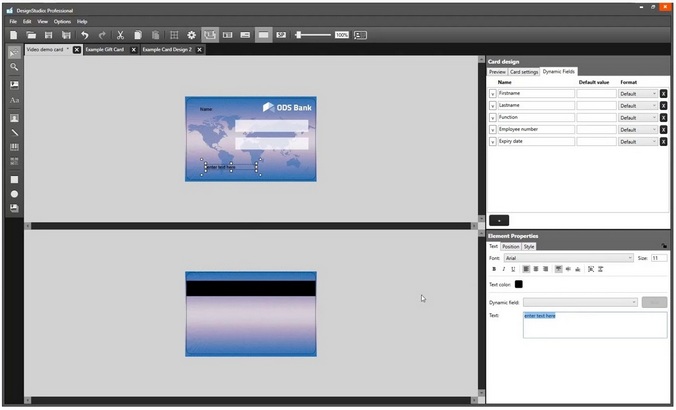The width and height of the screenshot is (676, 410).
Task: Click the Lastname name input field
Action: tap(535, 106)
